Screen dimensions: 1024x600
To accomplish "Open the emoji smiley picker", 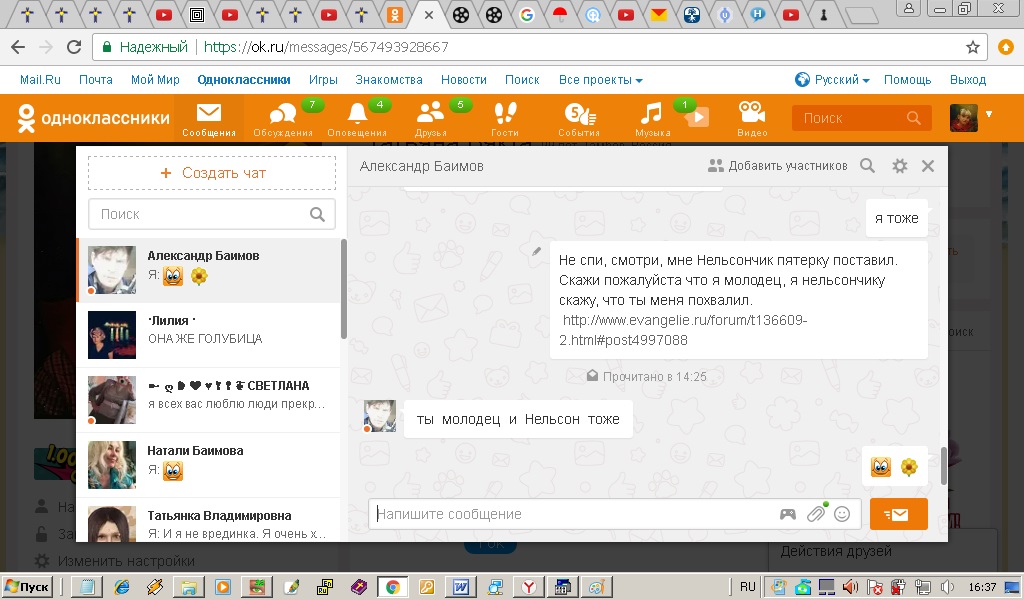I will (x=842, y=514).
